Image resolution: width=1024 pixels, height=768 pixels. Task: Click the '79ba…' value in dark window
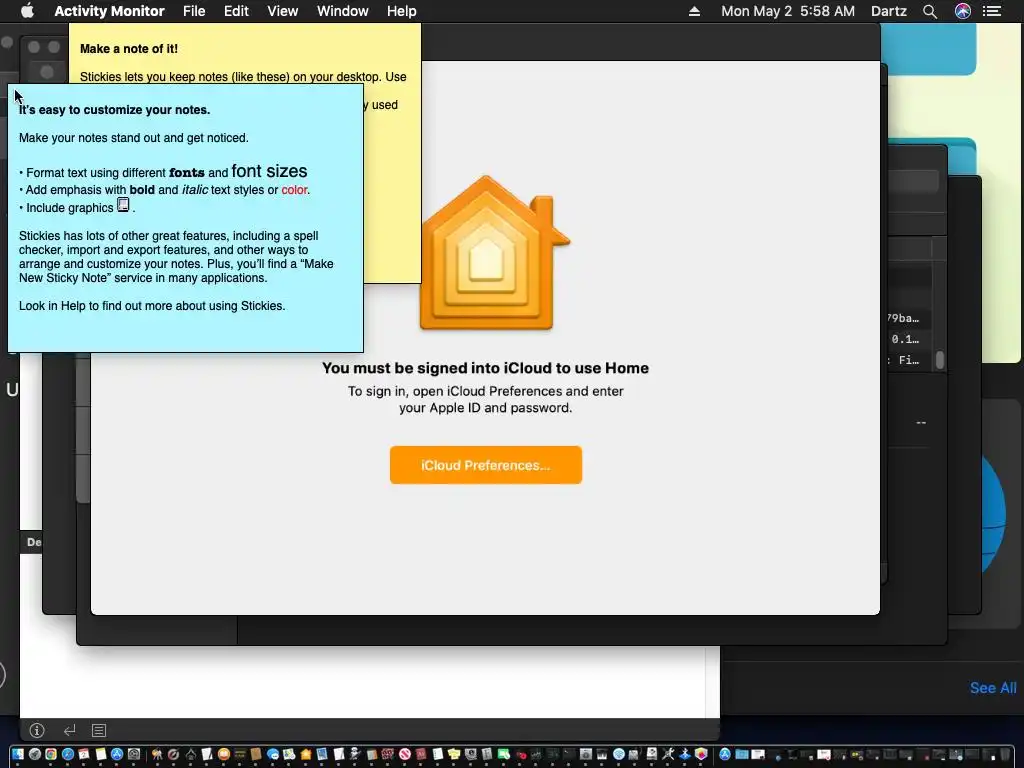pos(903,318)
